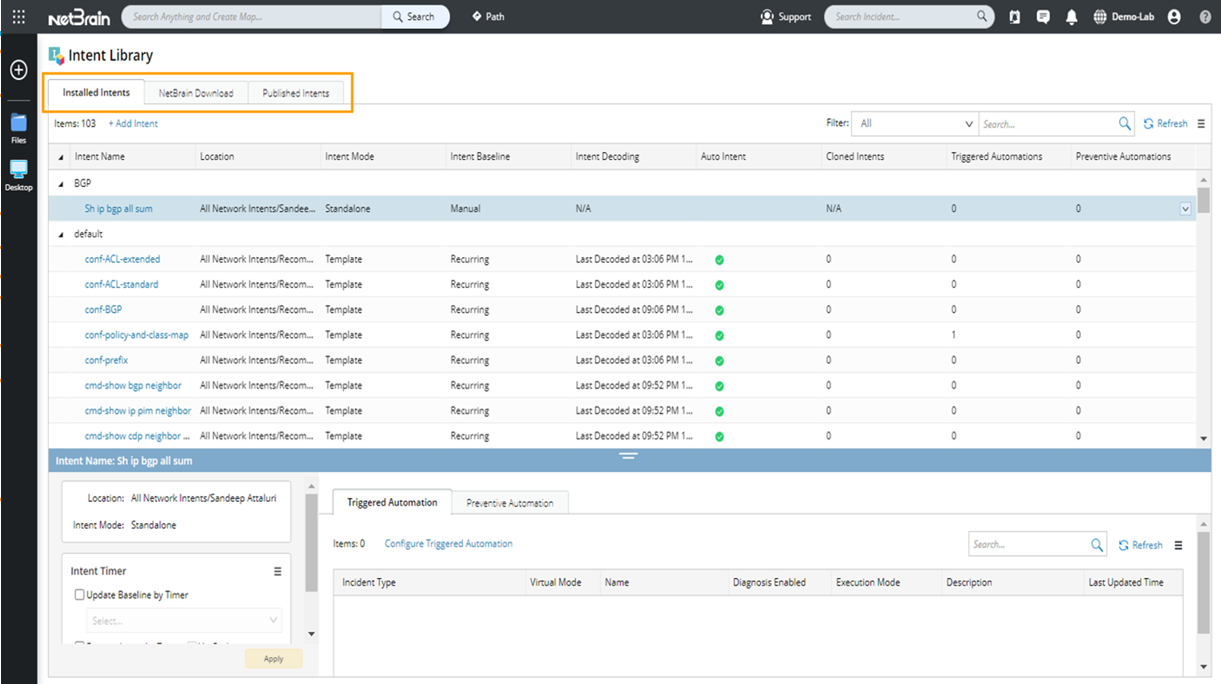Click the green Auto Intent check for conf-BGP
This screenshot has height=684, width=1221.
(x=719, y=310)
